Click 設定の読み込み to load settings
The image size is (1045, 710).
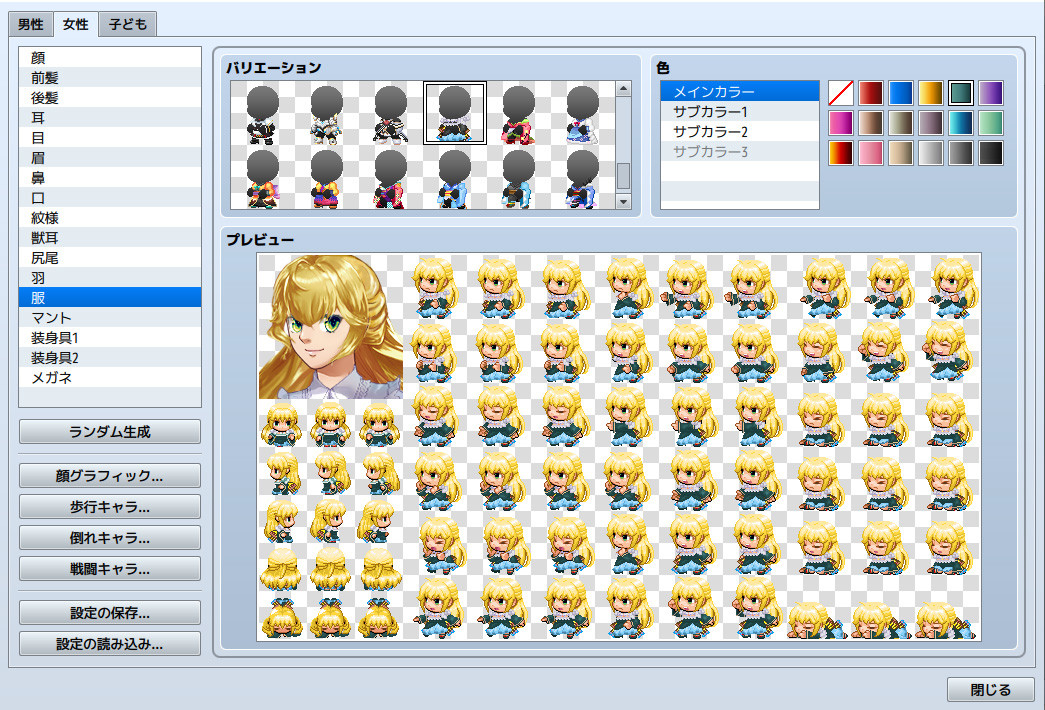tap(108, 643)
